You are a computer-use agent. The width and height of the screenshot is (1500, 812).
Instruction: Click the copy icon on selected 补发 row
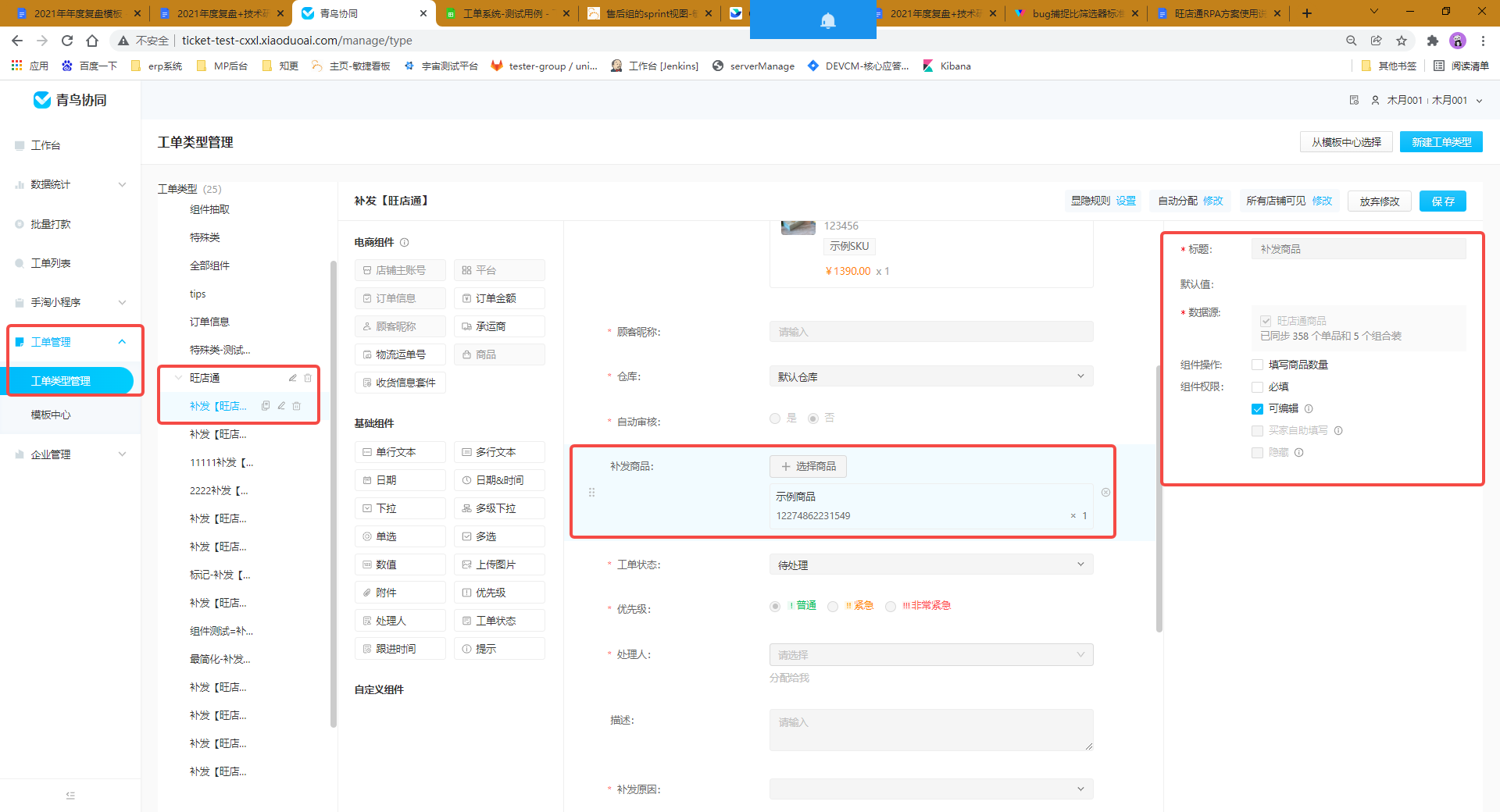pos(266,406)
